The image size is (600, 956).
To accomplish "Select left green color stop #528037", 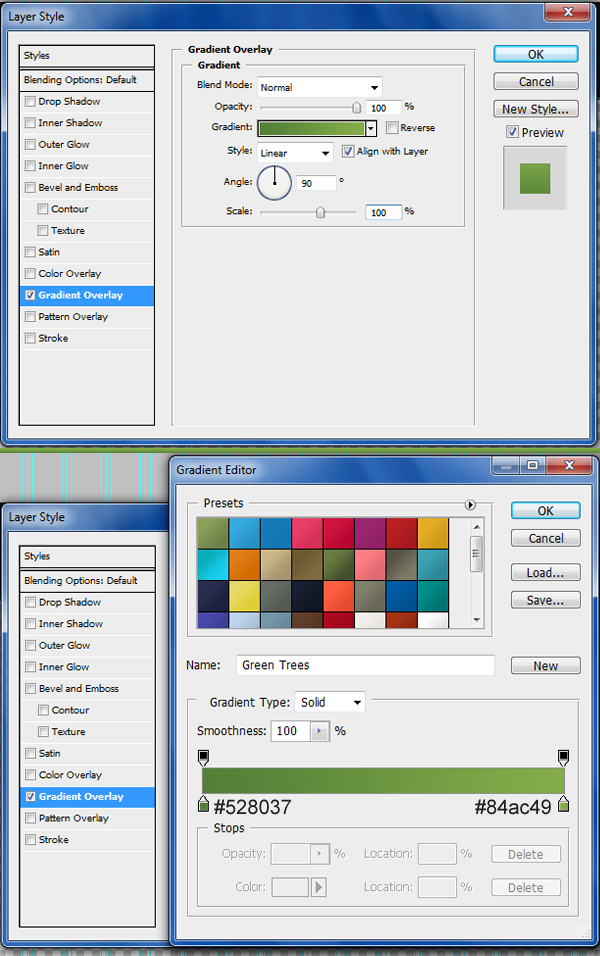I will click(x=204, y=805).
